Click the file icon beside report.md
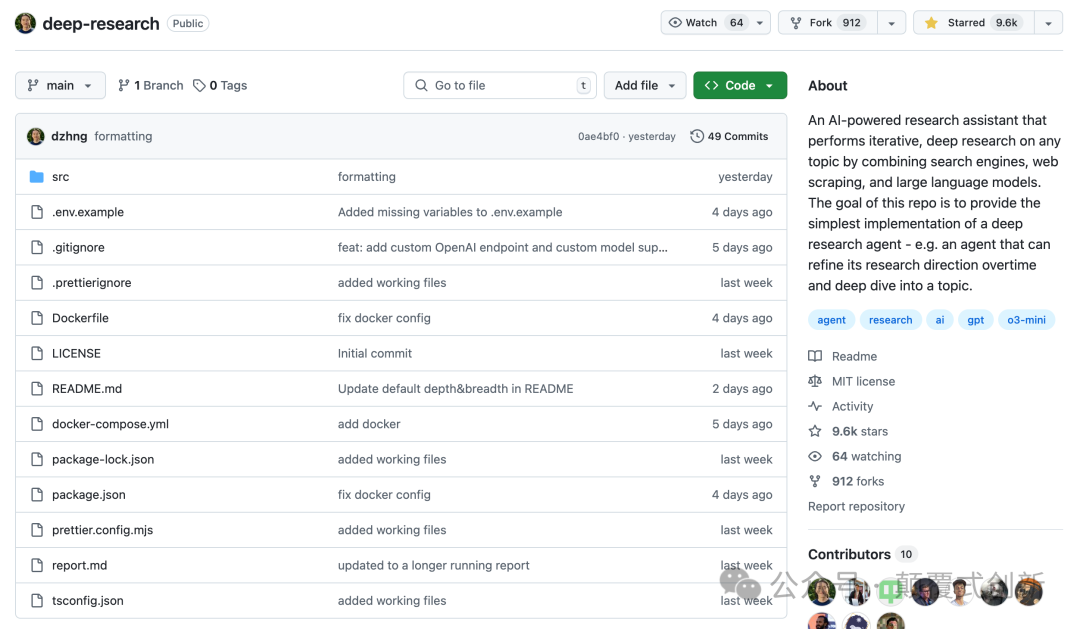 pyautogui.click(x=37, y=566)
